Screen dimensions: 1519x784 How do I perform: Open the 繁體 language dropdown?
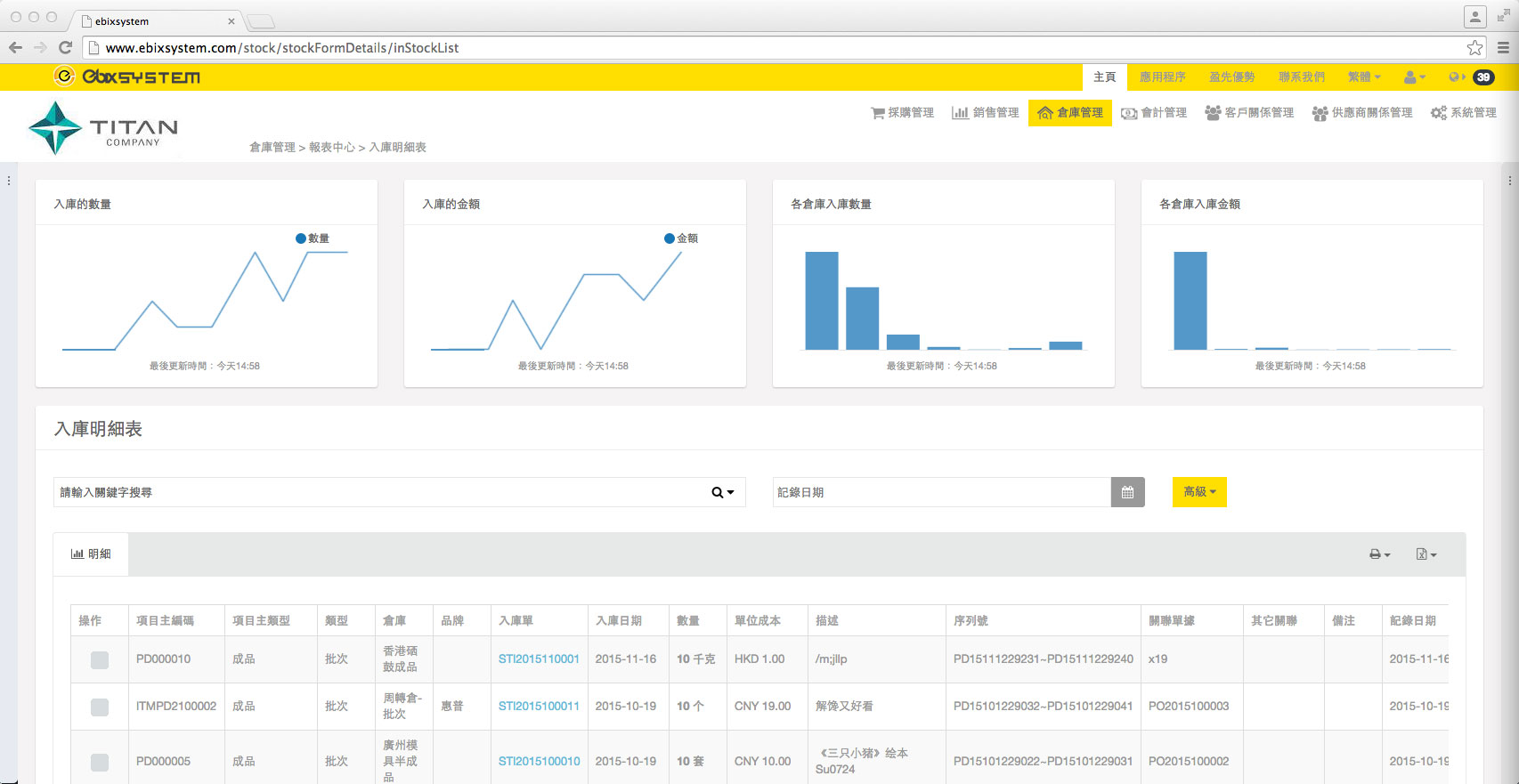[1364, 77]
